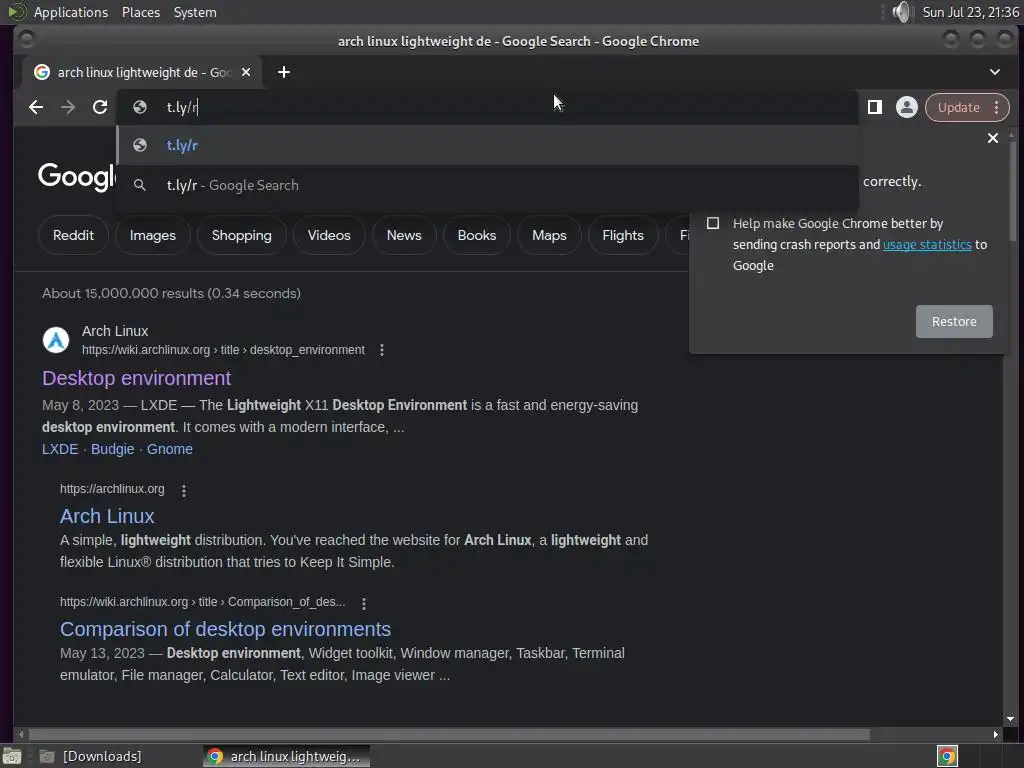Open options for archlinux.org result
Image resolution: width=1024 pixels, height=768 pixels.
pos(184,490)
